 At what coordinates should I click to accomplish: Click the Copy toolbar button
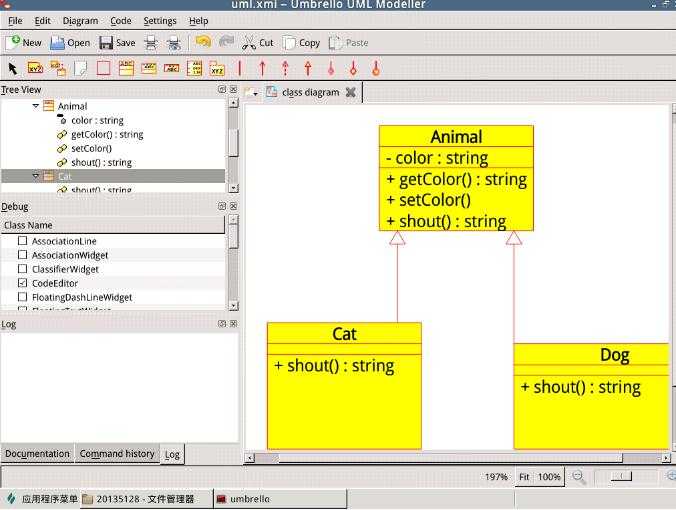tap(302, 43)
